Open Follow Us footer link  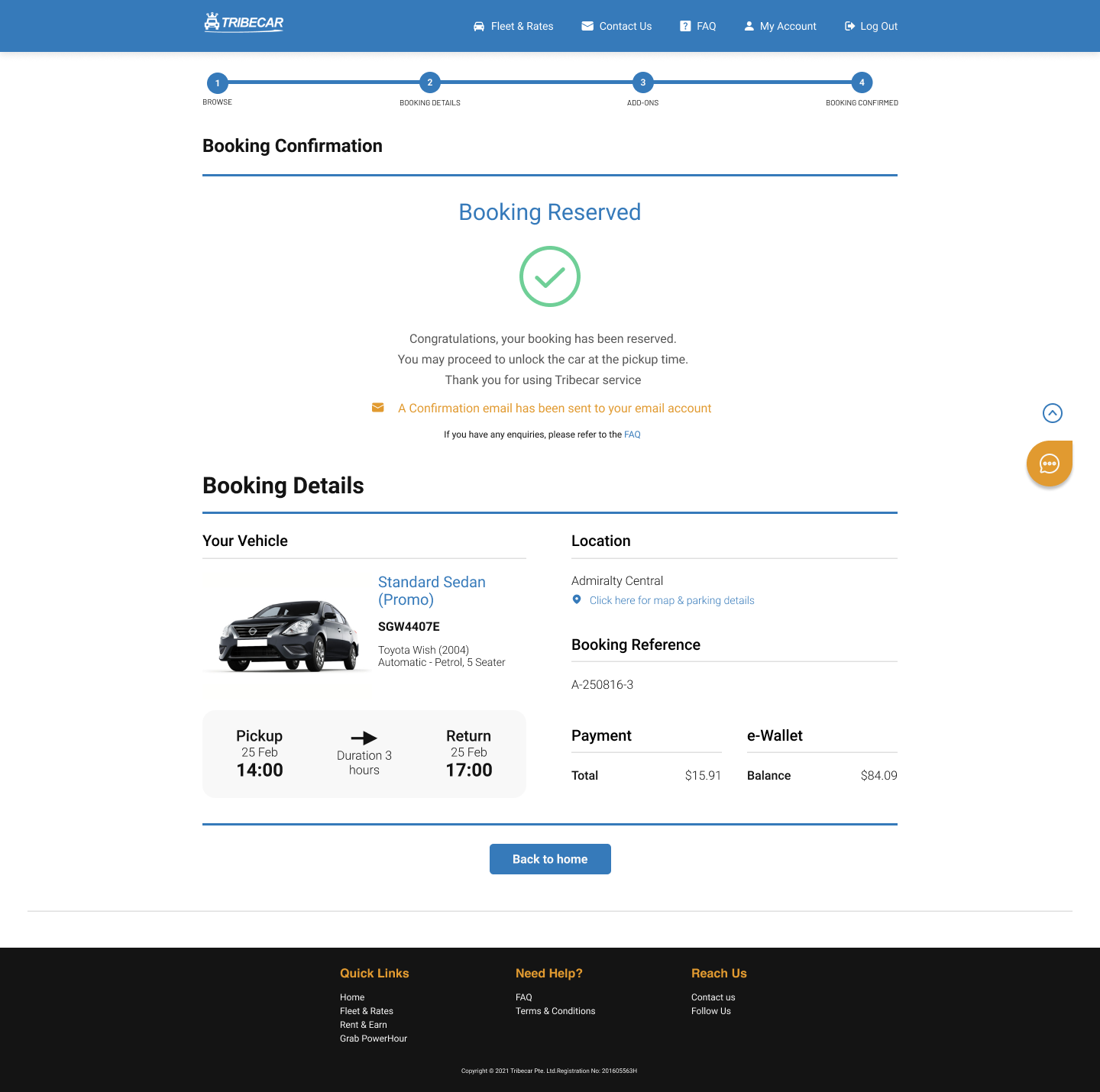pyautogui.click(x=711, y=1011)
